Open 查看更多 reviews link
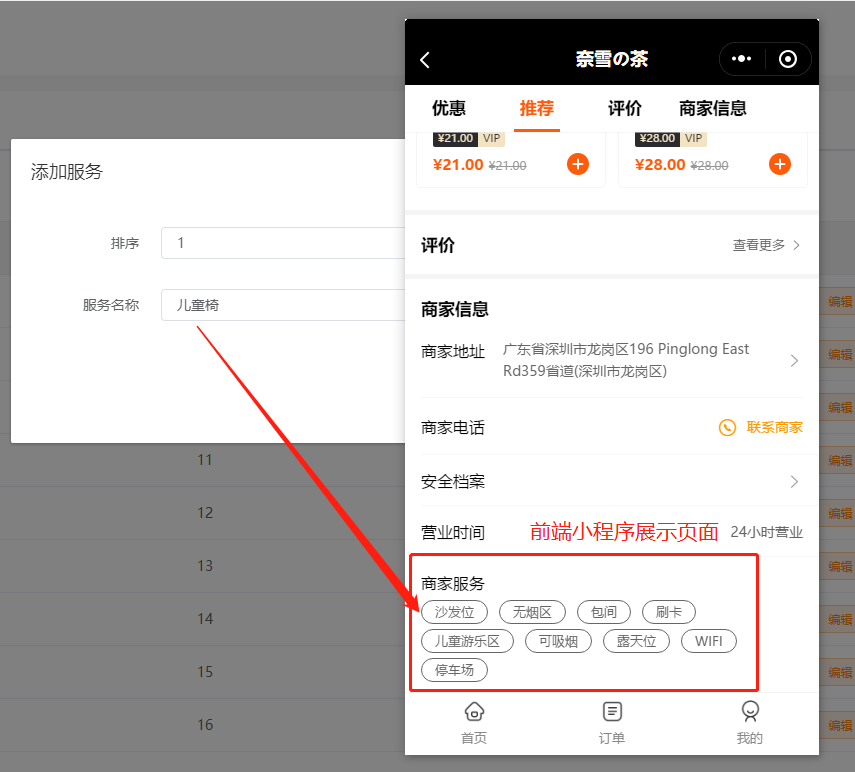The image size is (855, 772). (x=758, y=245)
